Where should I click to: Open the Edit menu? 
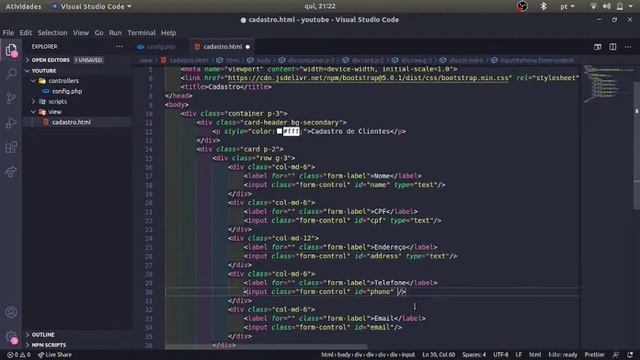coord(25,33)
